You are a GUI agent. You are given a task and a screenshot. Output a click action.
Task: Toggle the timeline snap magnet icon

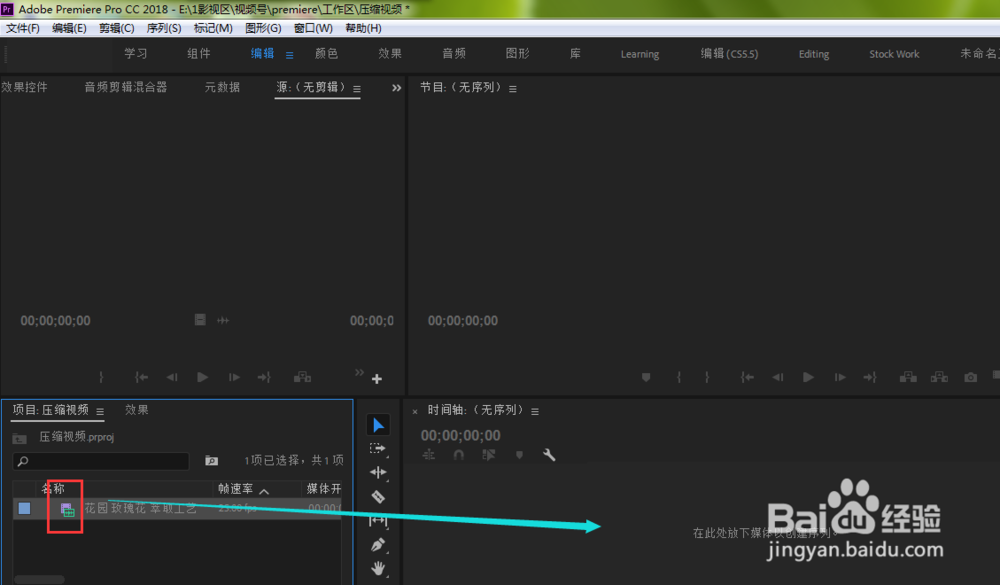click(x=458, y=455)
